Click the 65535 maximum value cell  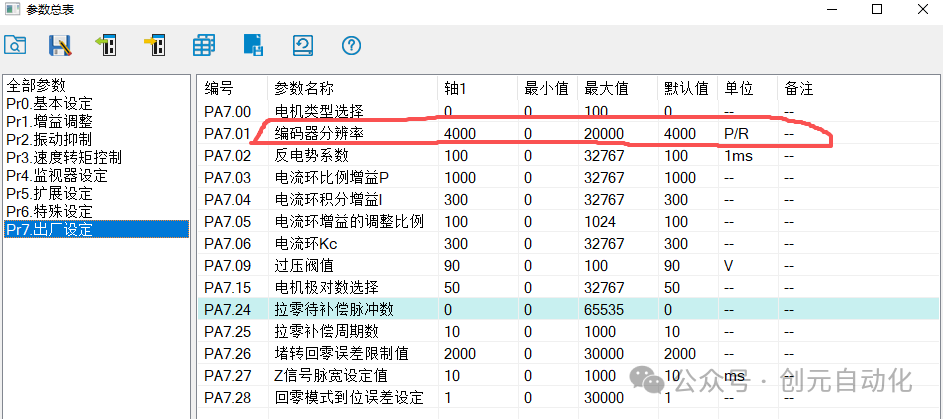point(604,310)
